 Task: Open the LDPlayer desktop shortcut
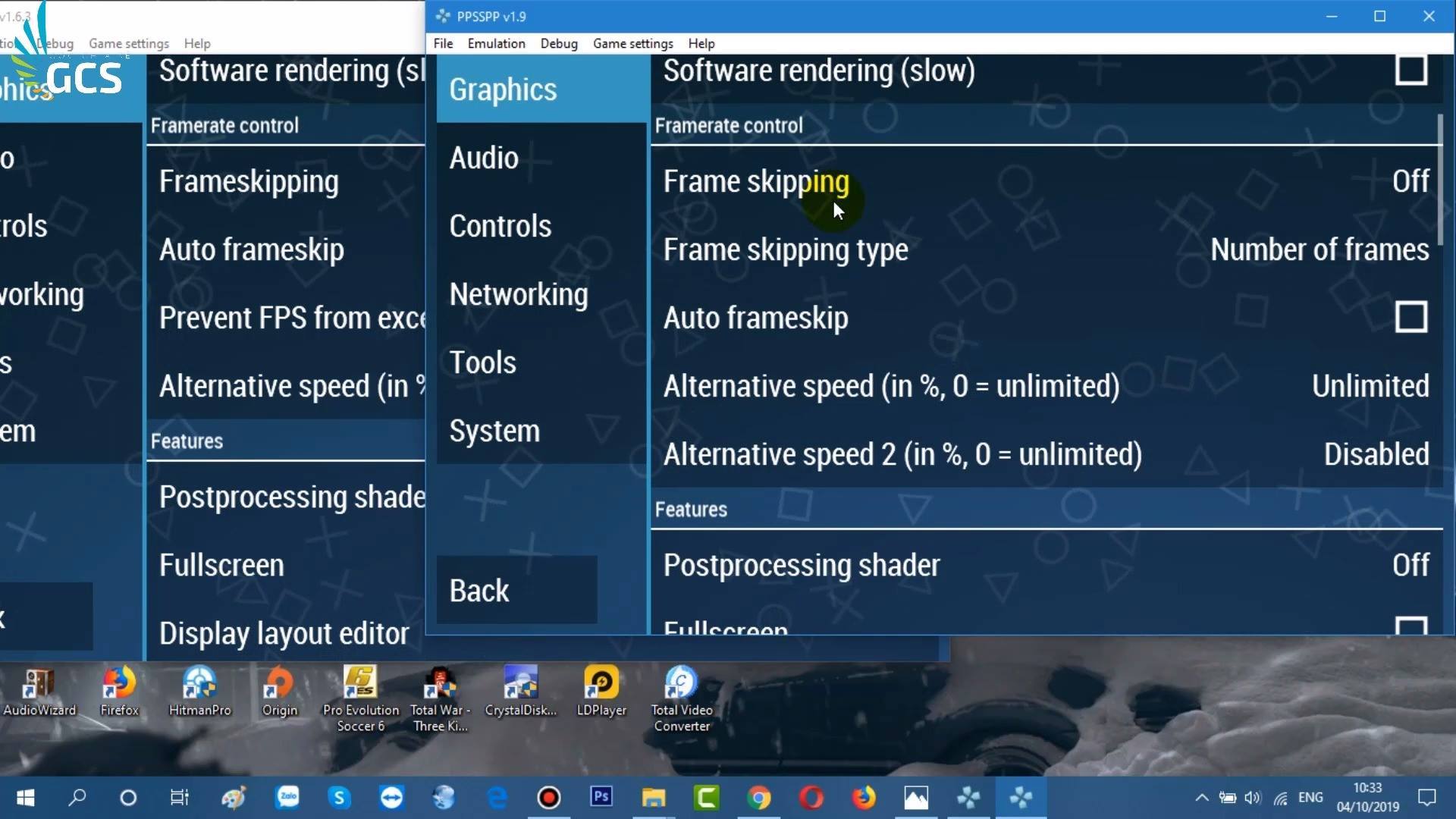click(601, 692)
